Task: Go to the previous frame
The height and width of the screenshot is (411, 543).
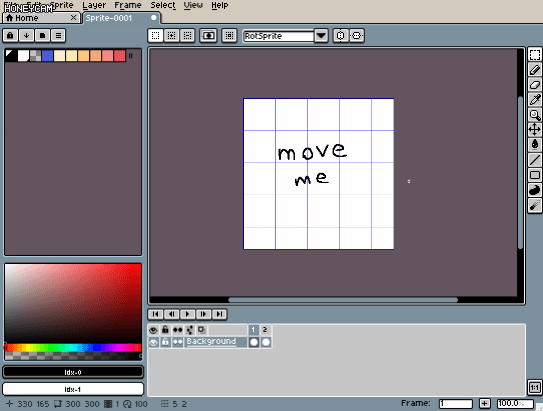Action: [x=171, y=314]
